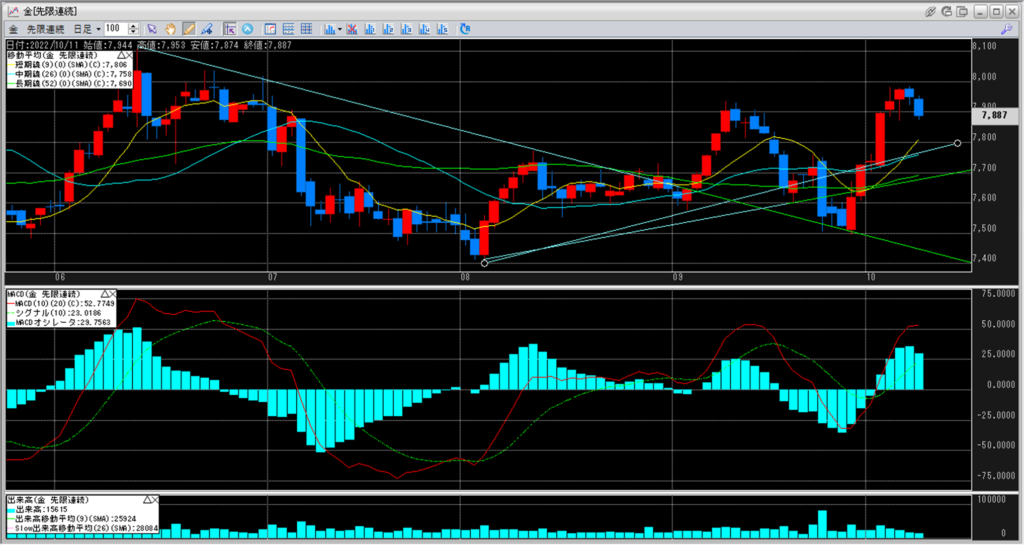Select the trend line's lower-left circle handle
The image size is (1024, 545).
click(x=485, y=263)
